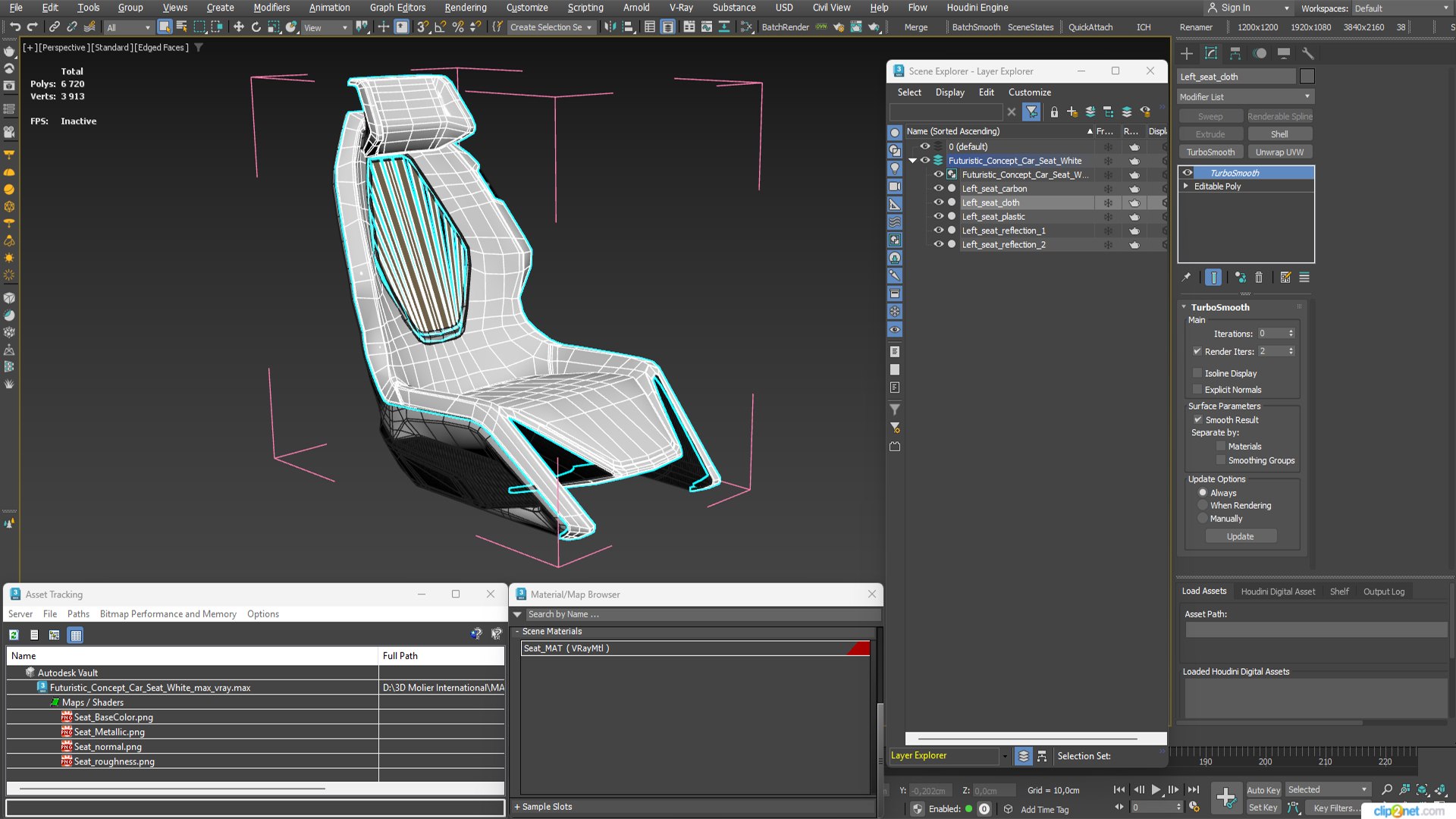The height and width of the screenshot is (819, 1456).
Task: Open the View reference coordinate dropdown
Action: click(x=326, y=27)
